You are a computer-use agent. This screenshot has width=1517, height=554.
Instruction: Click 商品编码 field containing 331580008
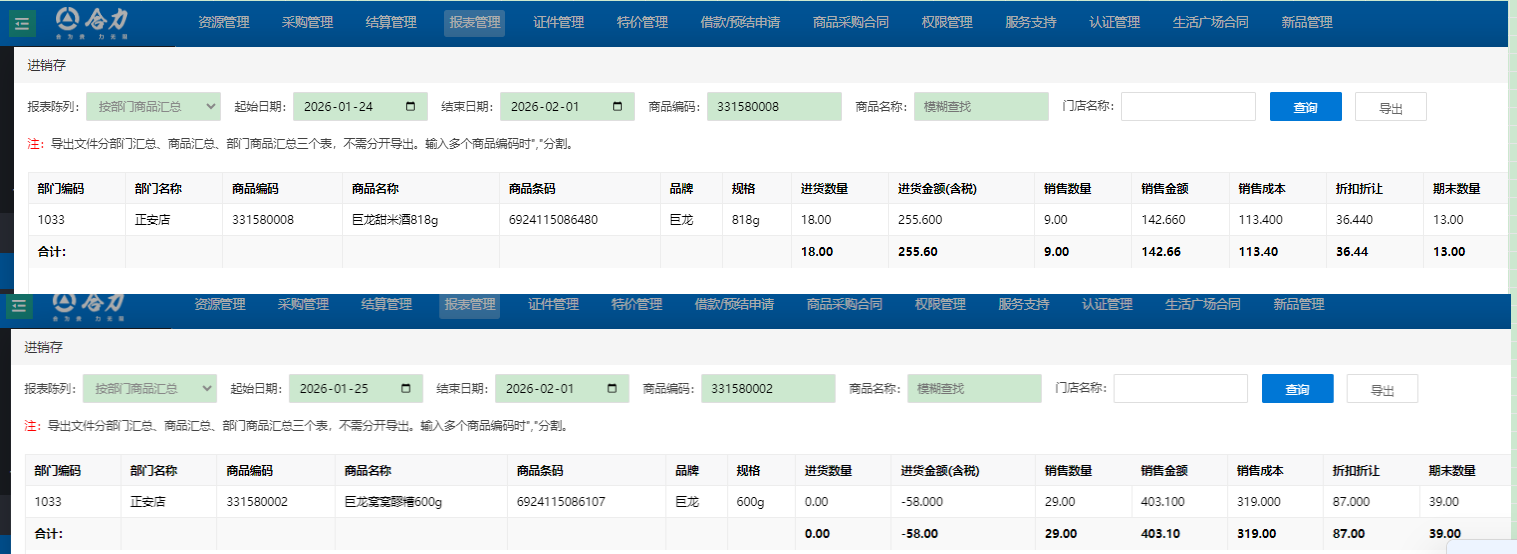pyautogui.click(x=774, y=107)
